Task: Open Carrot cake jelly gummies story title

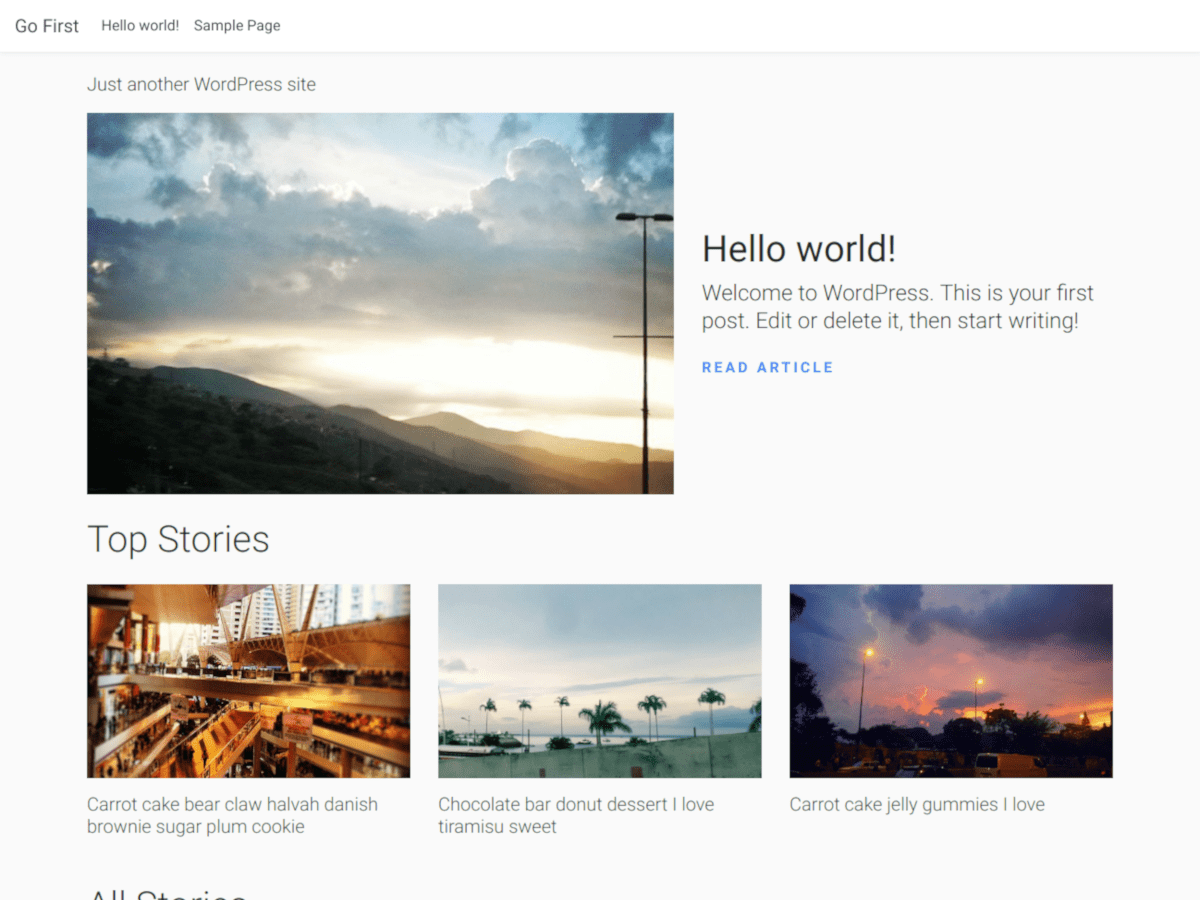Action: pyautogui.click(x=916, y=804)
